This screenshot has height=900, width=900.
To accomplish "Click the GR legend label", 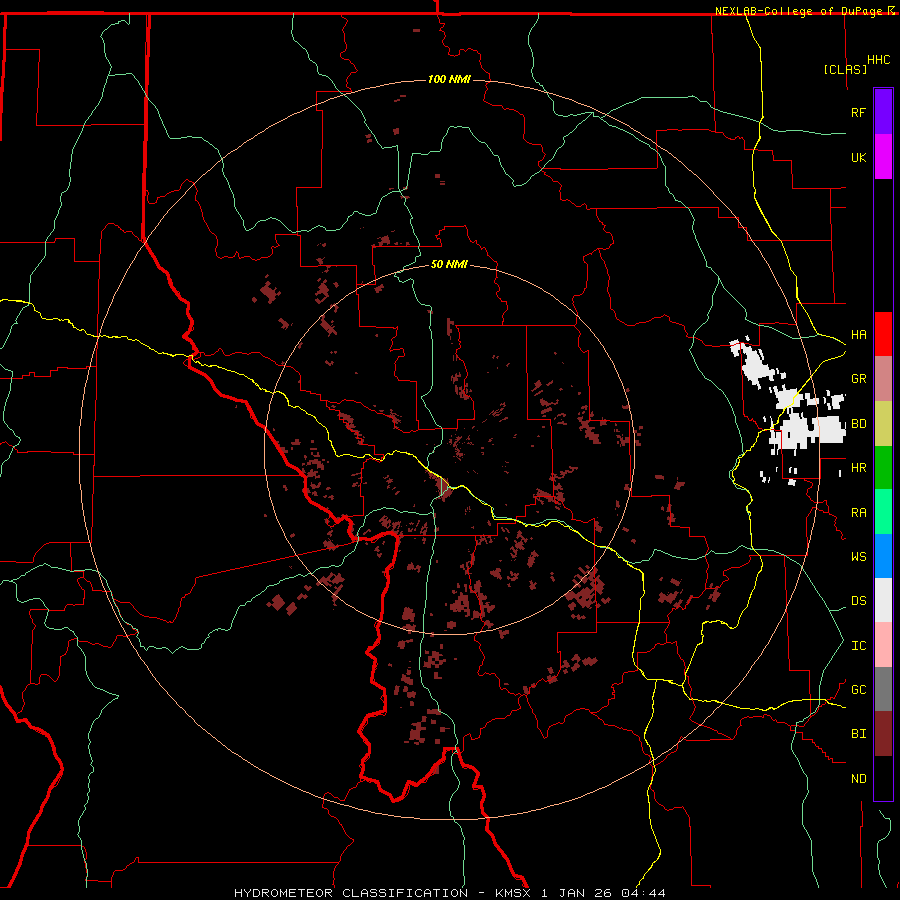I will 858,379.
